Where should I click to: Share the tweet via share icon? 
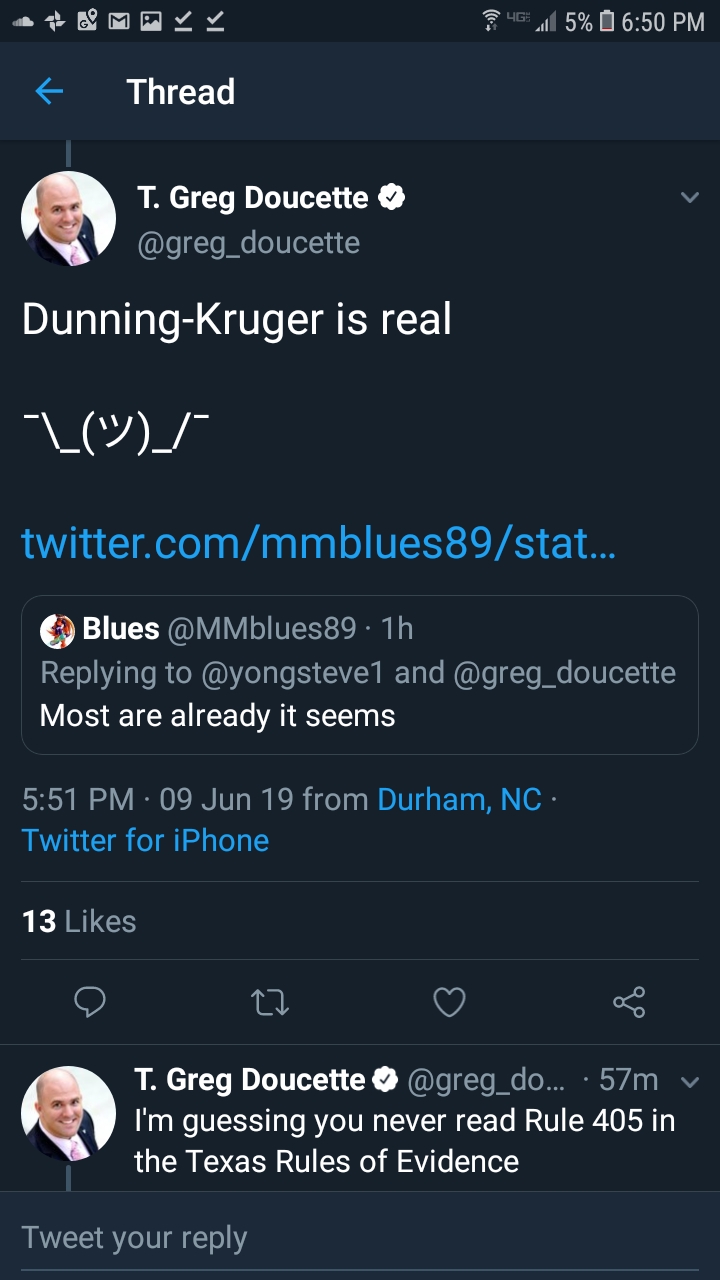pyautogui.click(x=629, y=1002)
